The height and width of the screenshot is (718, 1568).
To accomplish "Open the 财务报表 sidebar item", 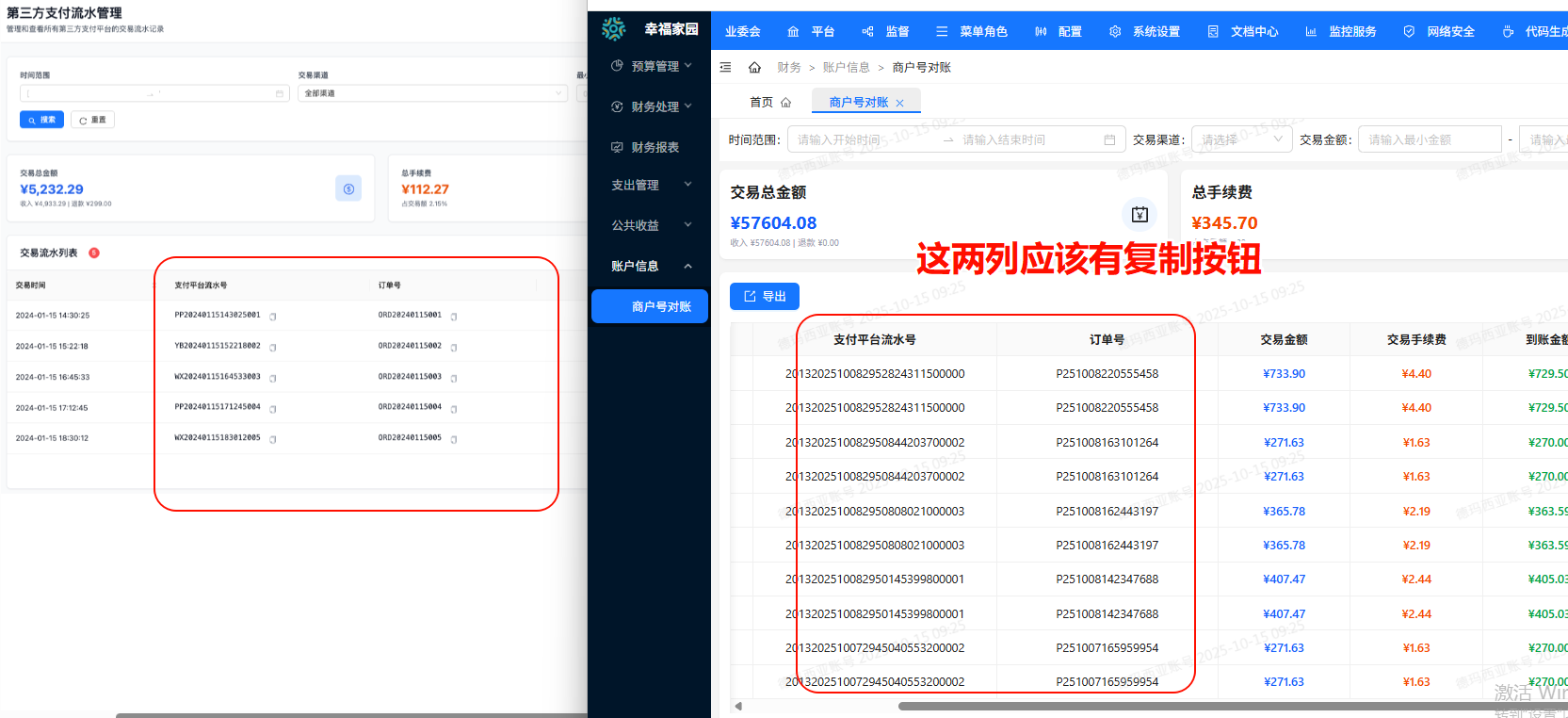I will [x=651, y=147].
